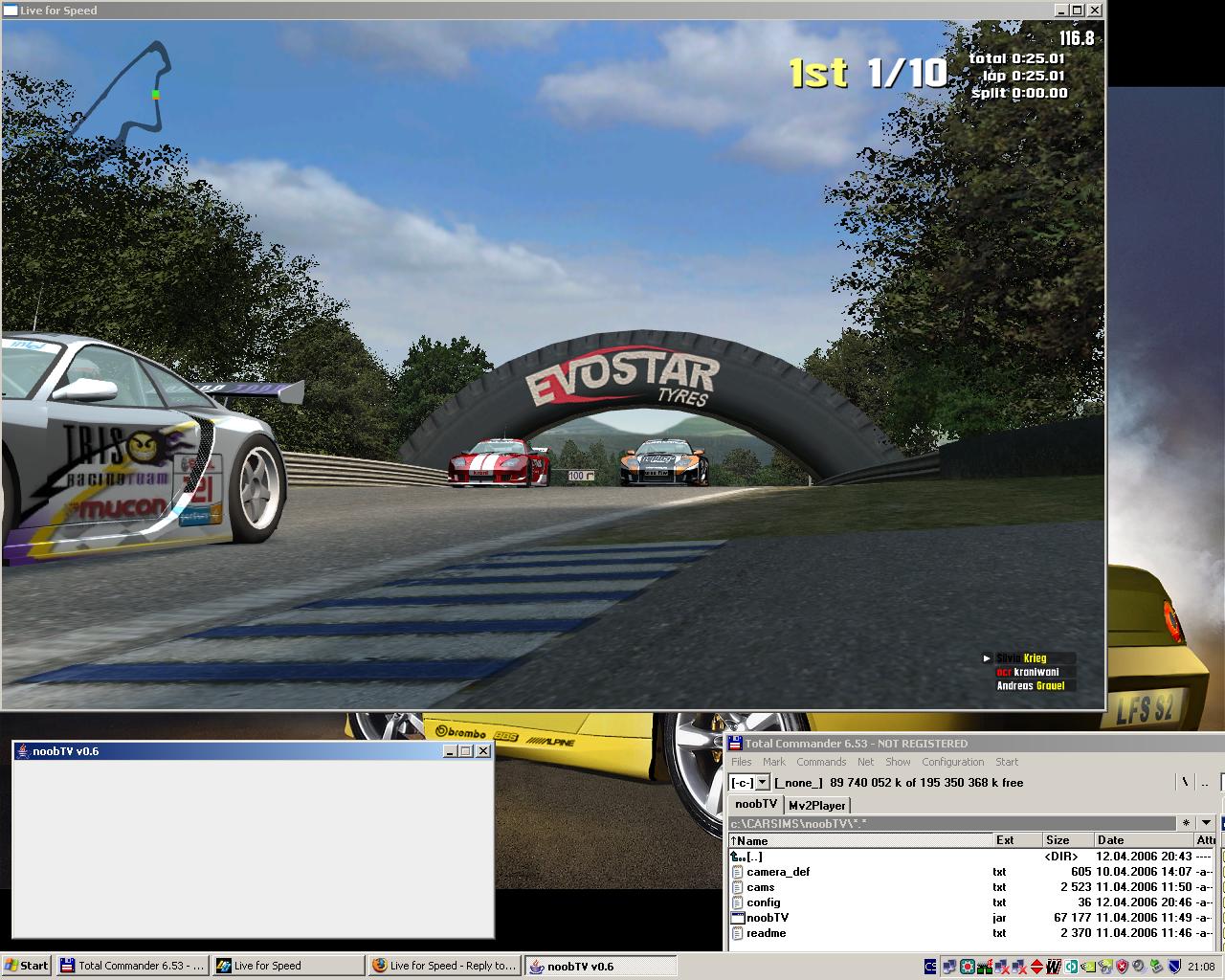
Task: Open the Commands menu
Action: click(x=821, y=762)
